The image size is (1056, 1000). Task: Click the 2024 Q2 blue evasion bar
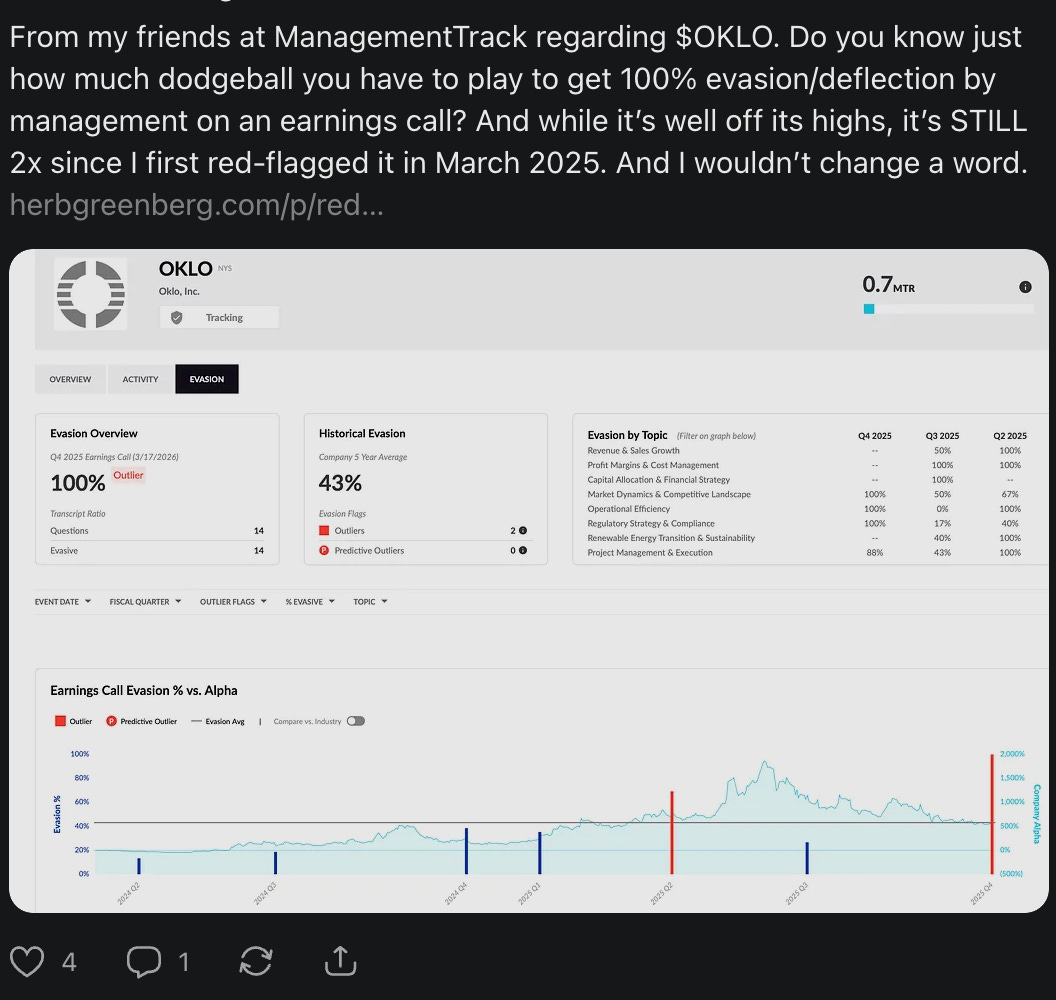(x=139, y=866)
